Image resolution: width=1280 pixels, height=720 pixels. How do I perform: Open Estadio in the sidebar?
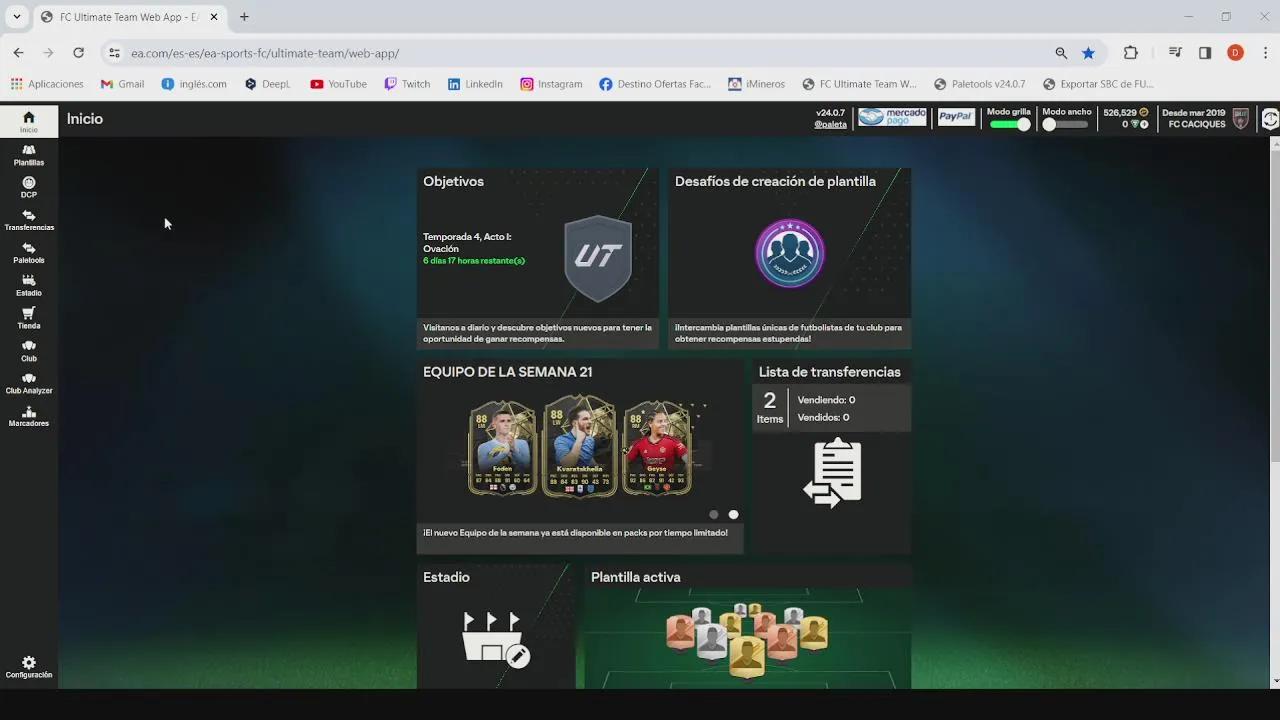point(28,286)
